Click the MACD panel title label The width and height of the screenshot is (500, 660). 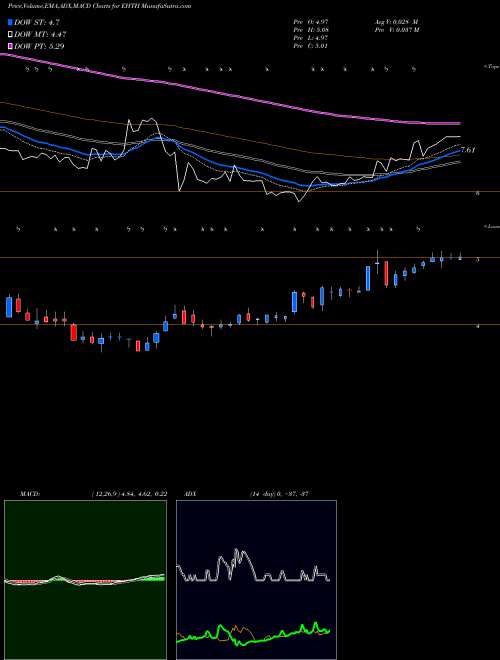point(29,493)
